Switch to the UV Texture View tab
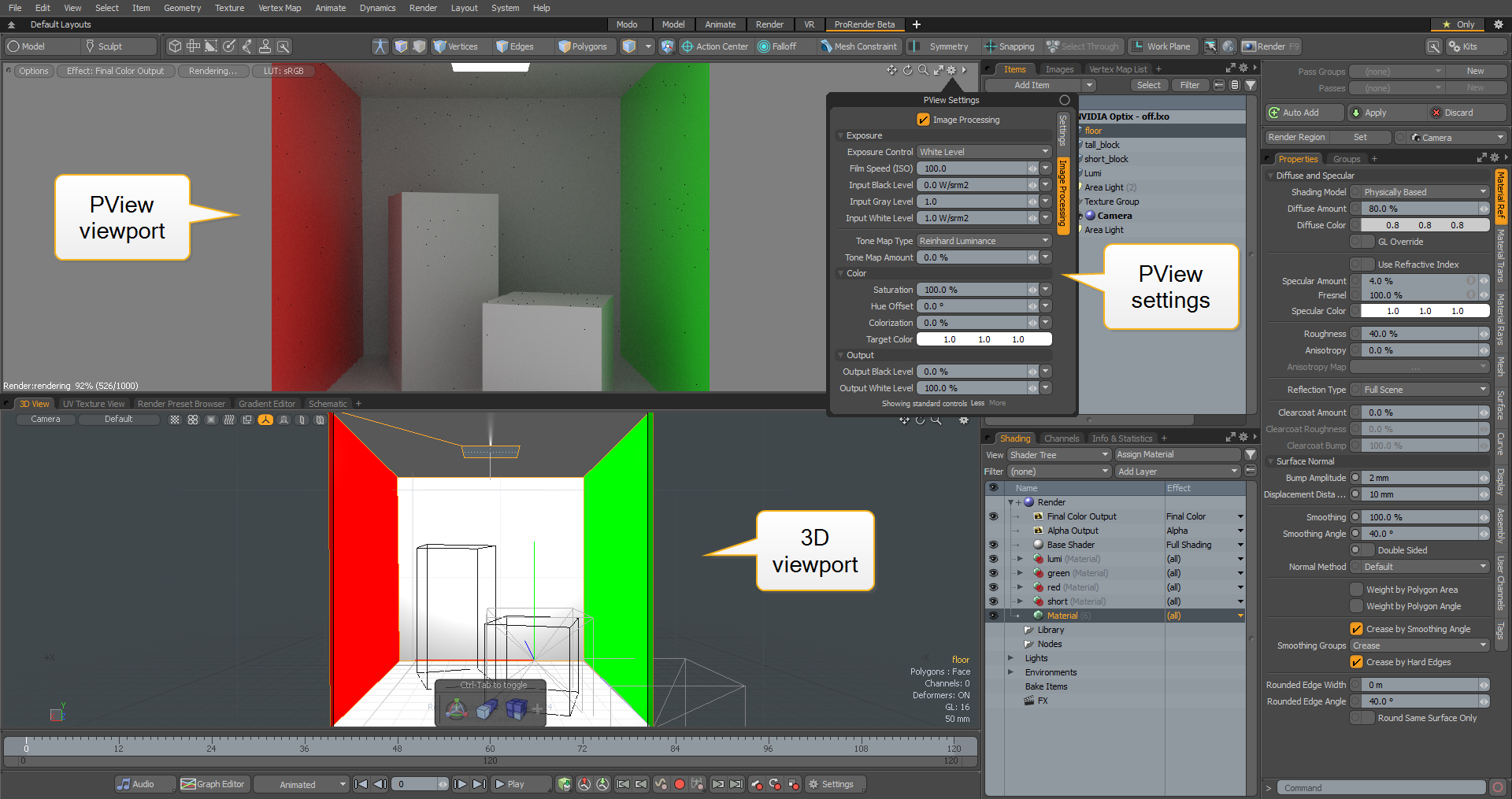 pyautogui.click(x=94, y=404)
